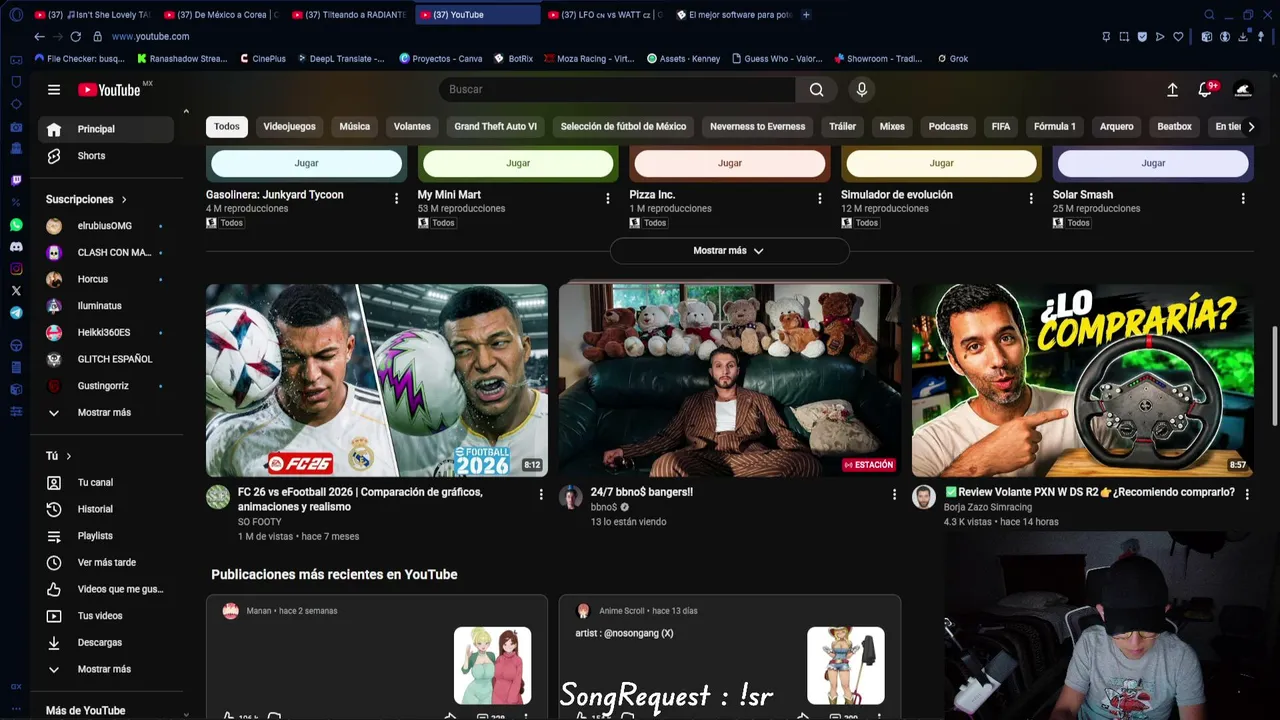This screenshot has width=1280, height=720.
Task: Open the Suscripciones section header
Action: coord(86,200)
